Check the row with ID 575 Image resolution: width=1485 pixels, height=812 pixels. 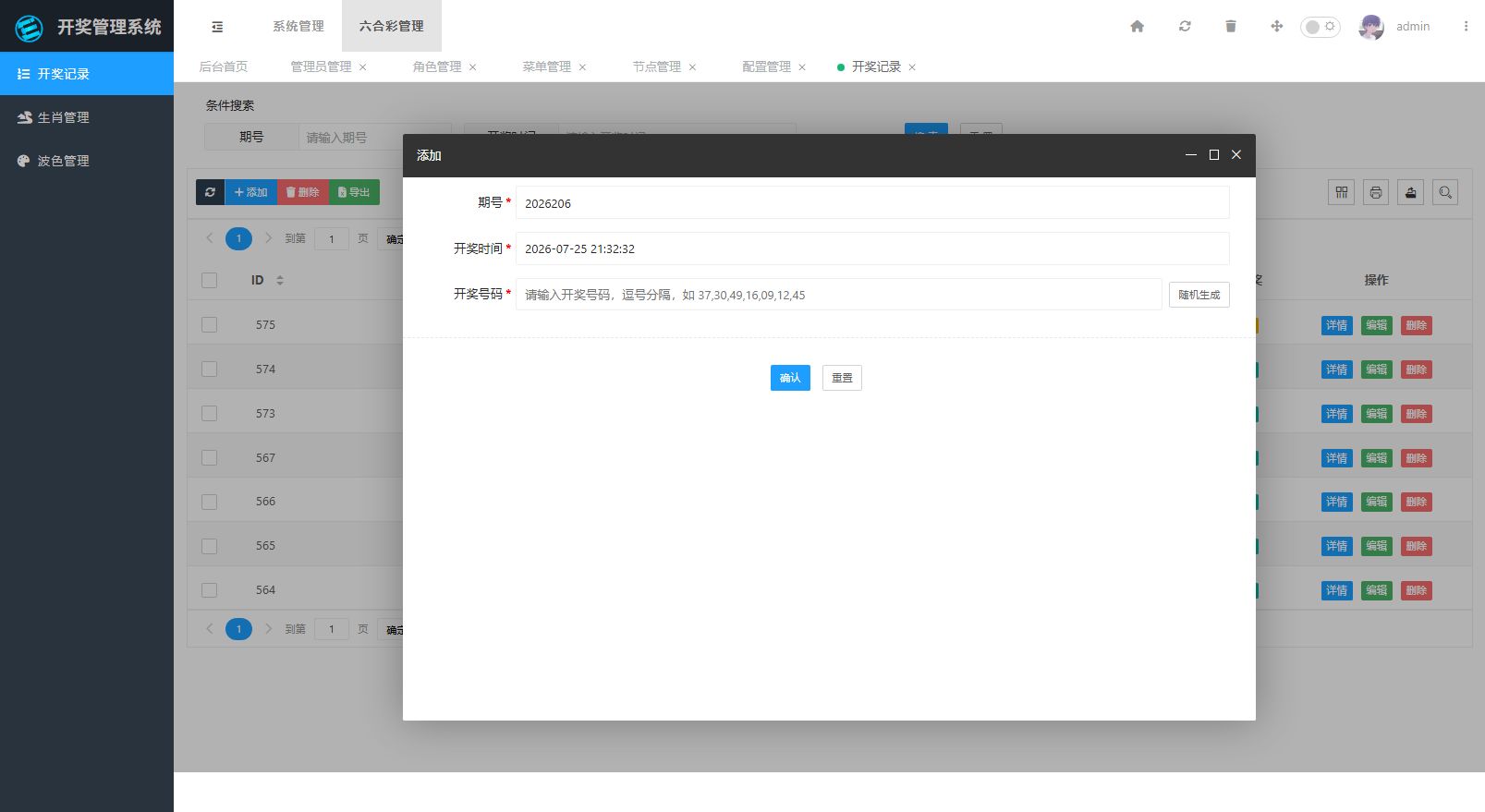coord(210,324)
